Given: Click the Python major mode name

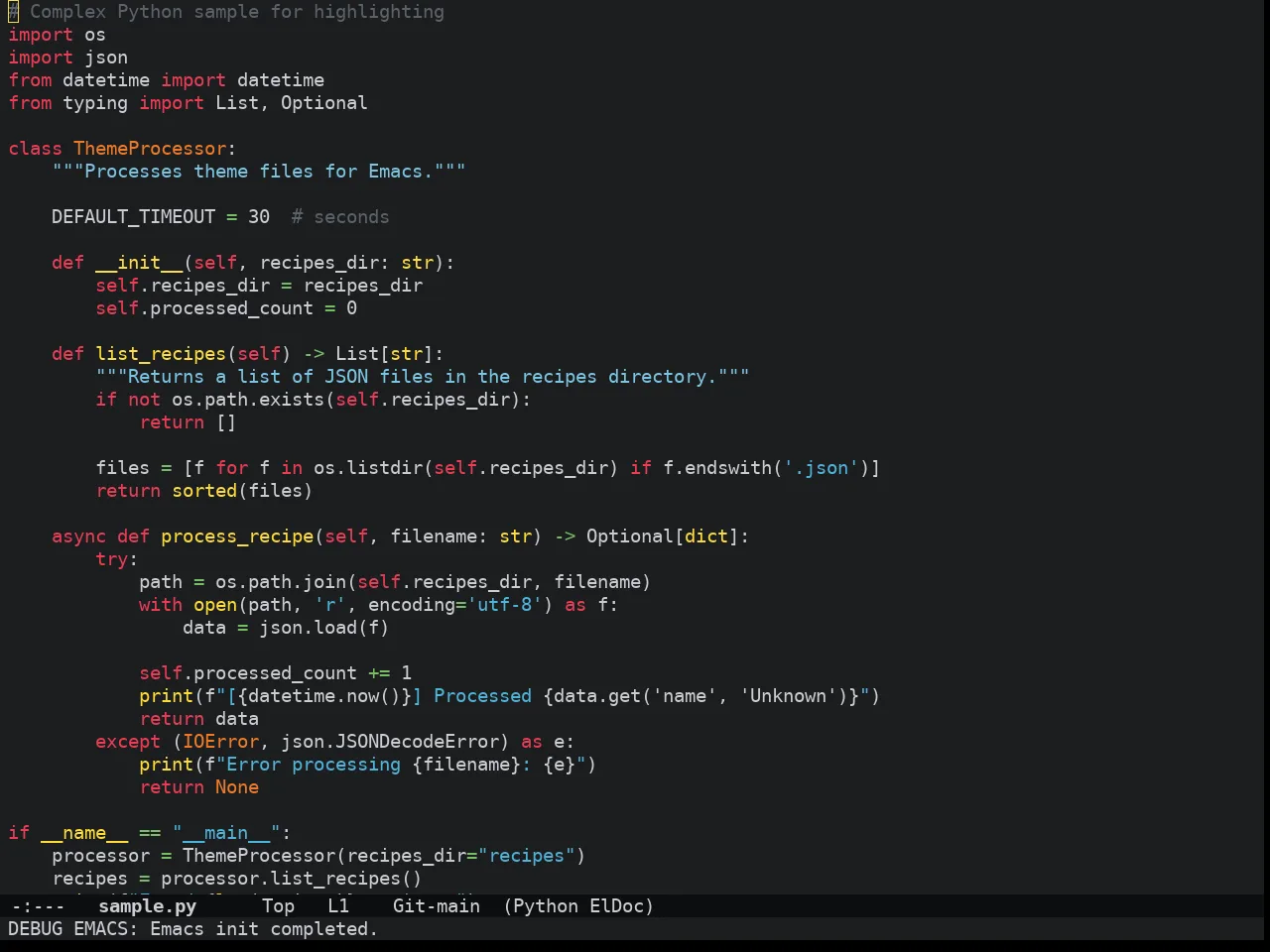Looking at the screenshot, I should click(546, 906).
